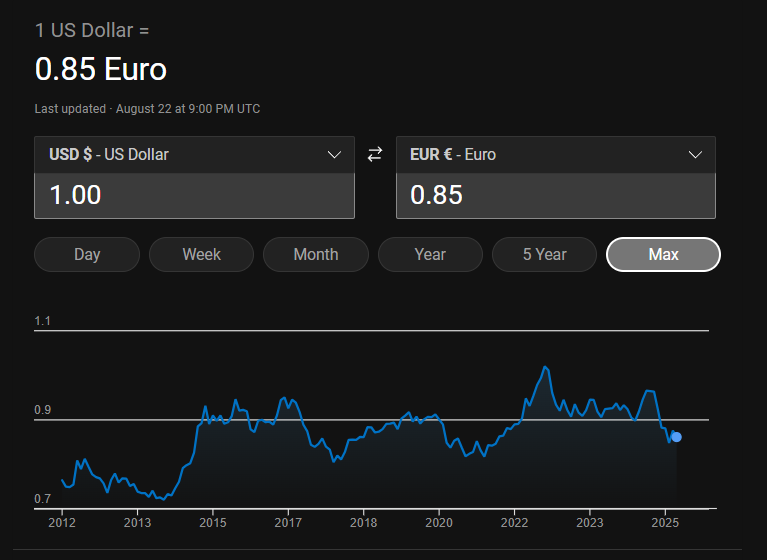Click the 2017 label on chart axis

click(x=288, y=523)
